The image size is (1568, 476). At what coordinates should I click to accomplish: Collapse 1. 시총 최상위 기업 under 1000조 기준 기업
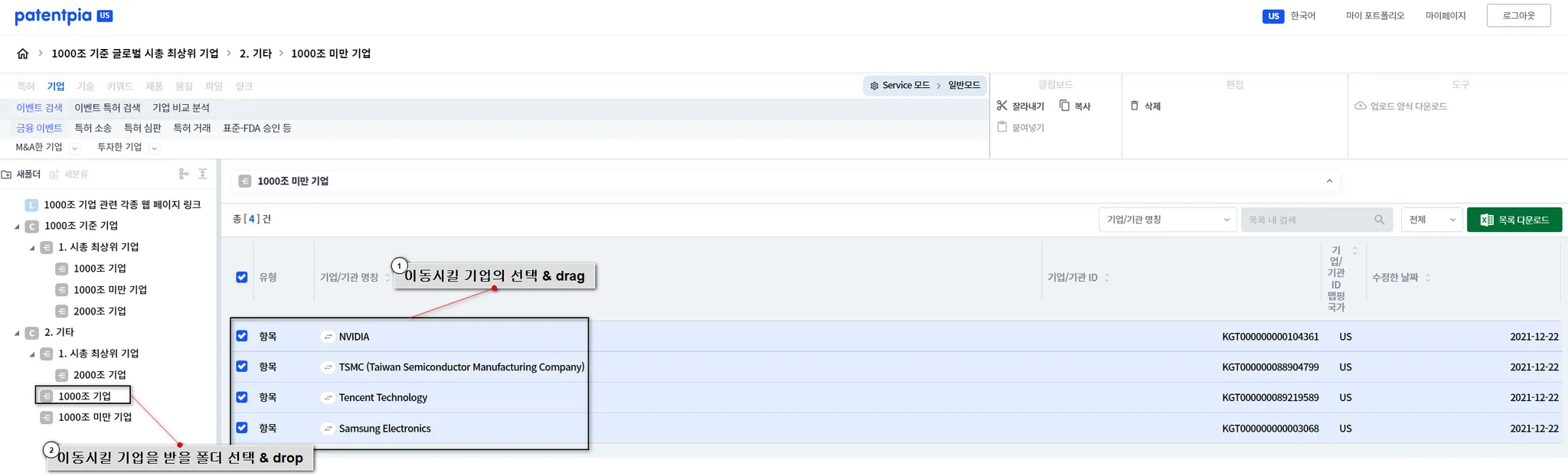point(32,248)
